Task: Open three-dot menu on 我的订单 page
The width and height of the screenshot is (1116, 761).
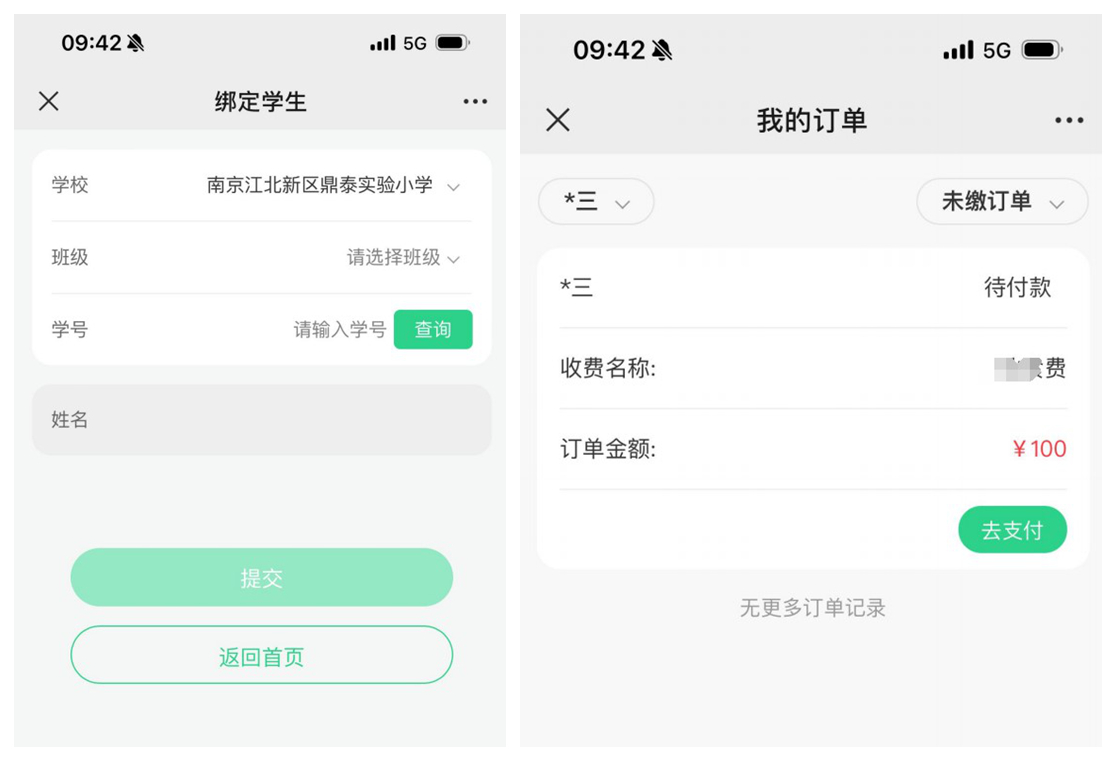Action: [1069, 120]
